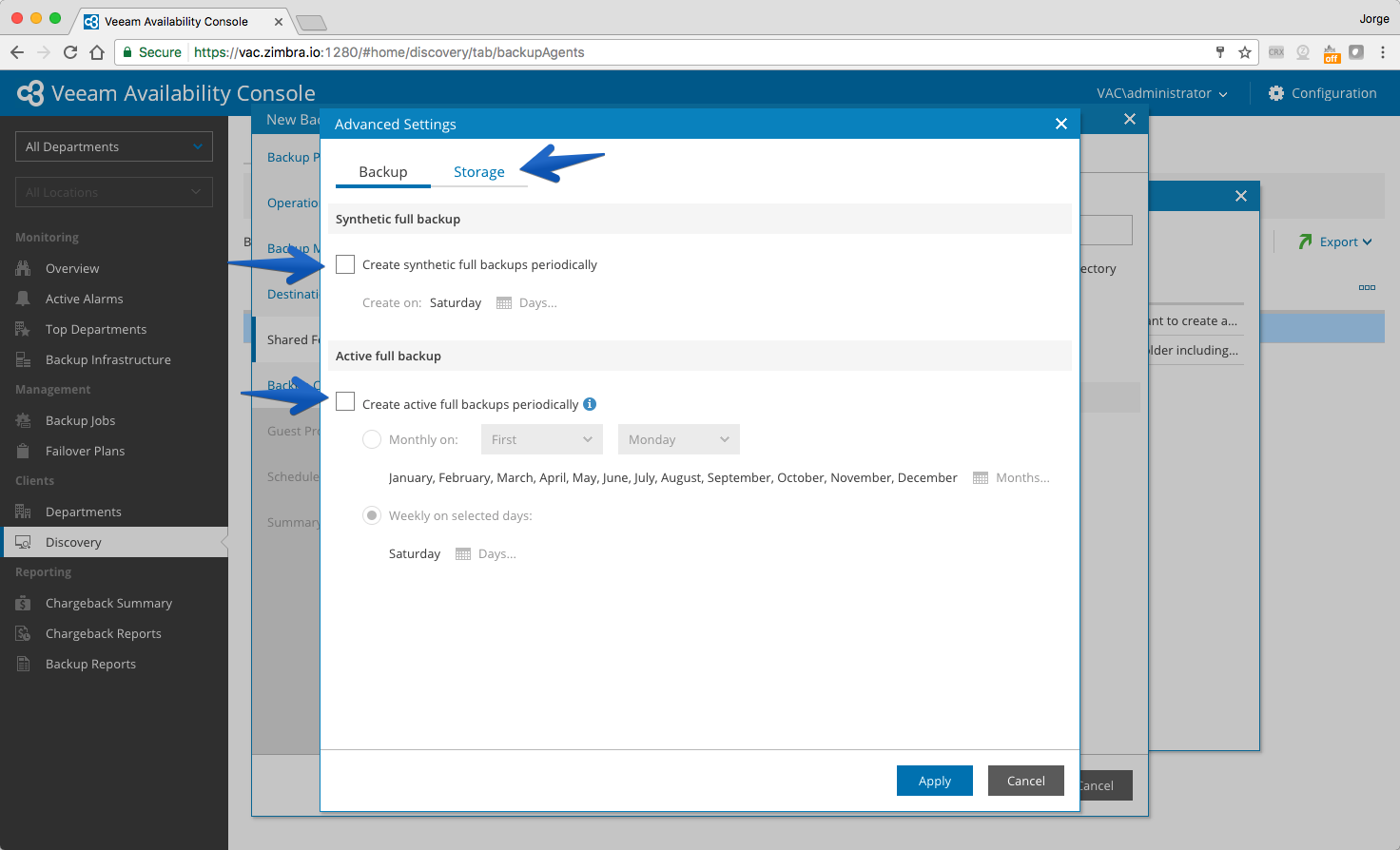Open Overview in the sidebar
This screenshot has width=1400, height=850.
(x=72, y=268)
